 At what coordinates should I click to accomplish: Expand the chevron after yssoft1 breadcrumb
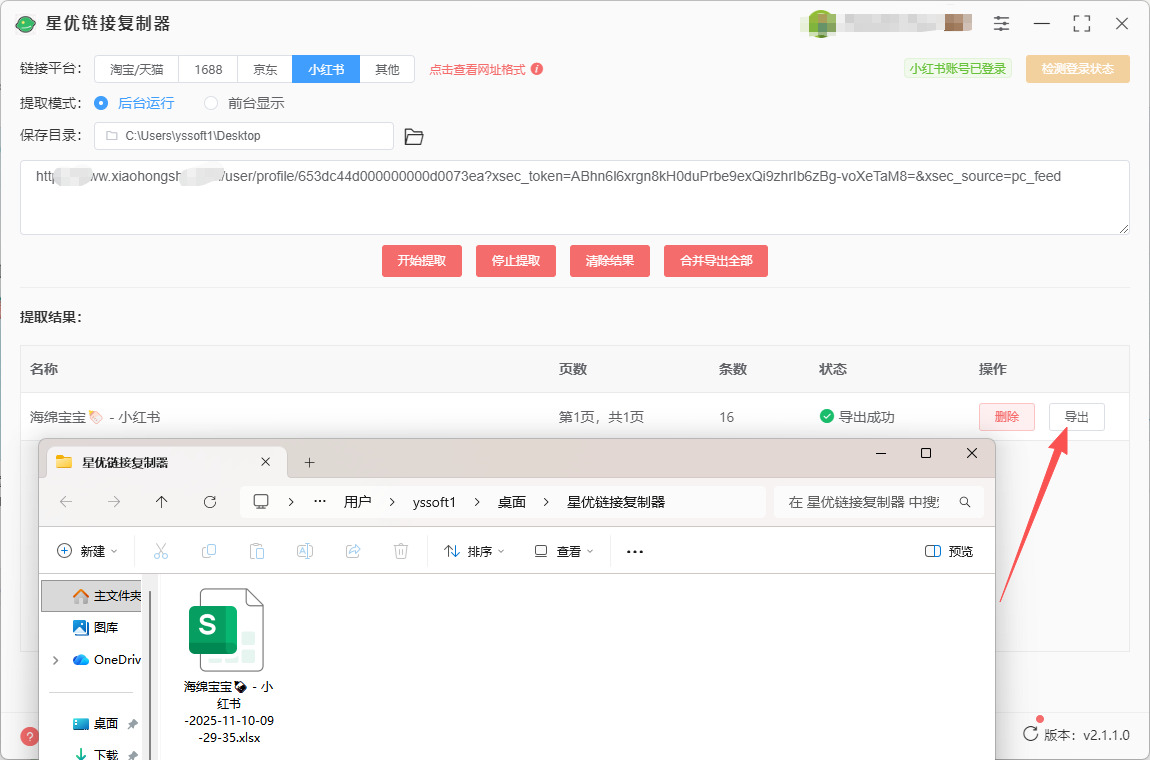(x=477, y=503)
